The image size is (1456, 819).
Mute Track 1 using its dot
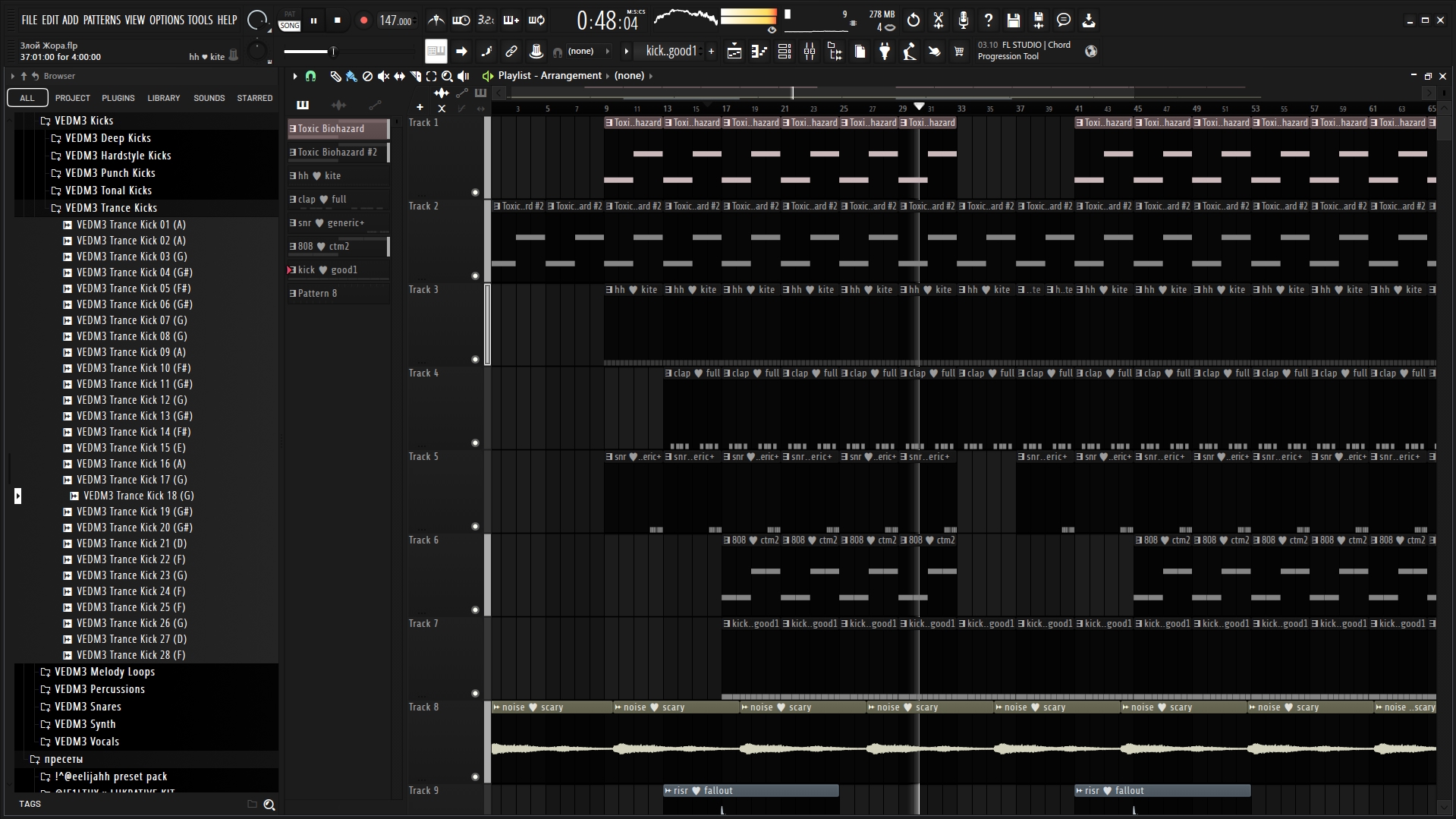click(x=476, y=193)
